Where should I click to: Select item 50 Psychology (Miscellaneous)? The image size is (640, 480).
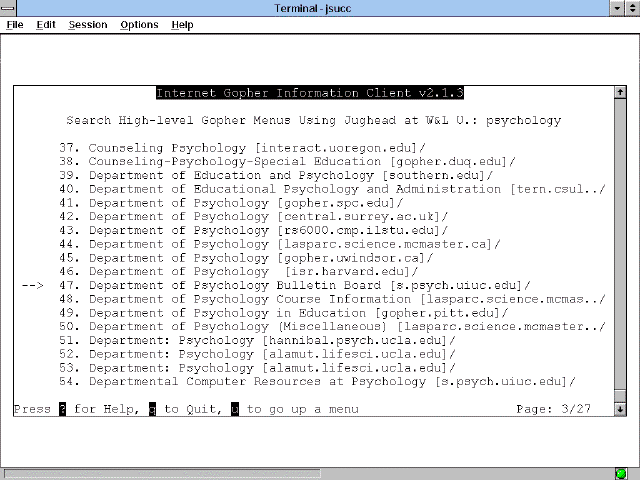[332, 327]
